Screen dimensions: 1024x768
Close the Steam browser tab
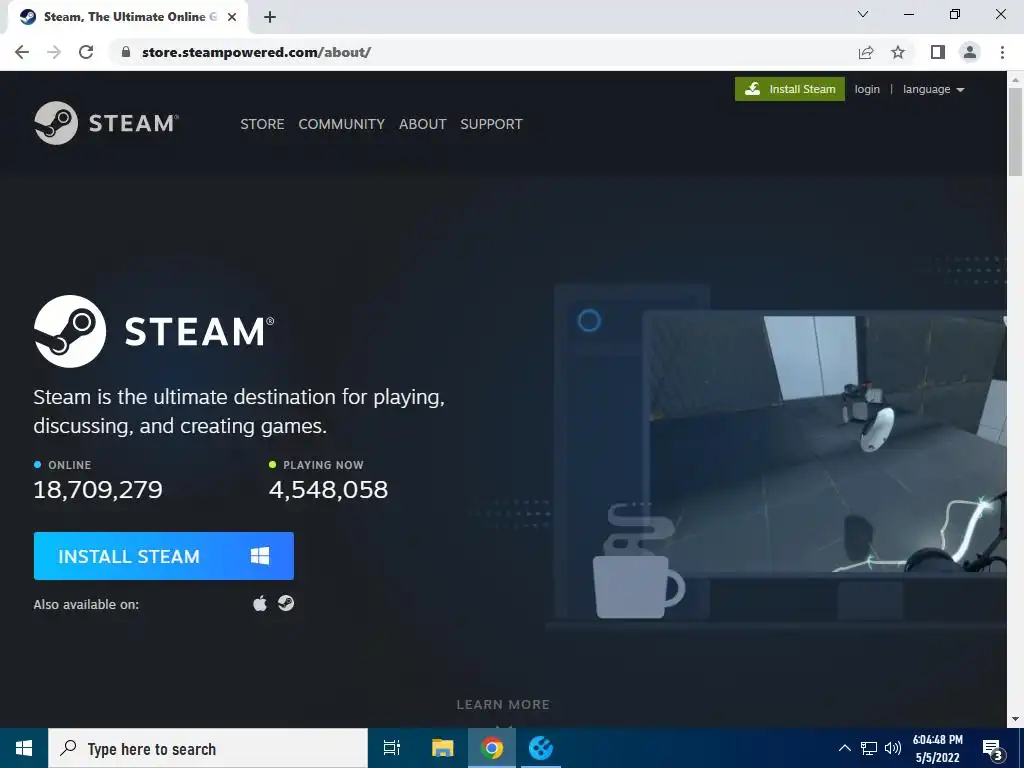232,17
